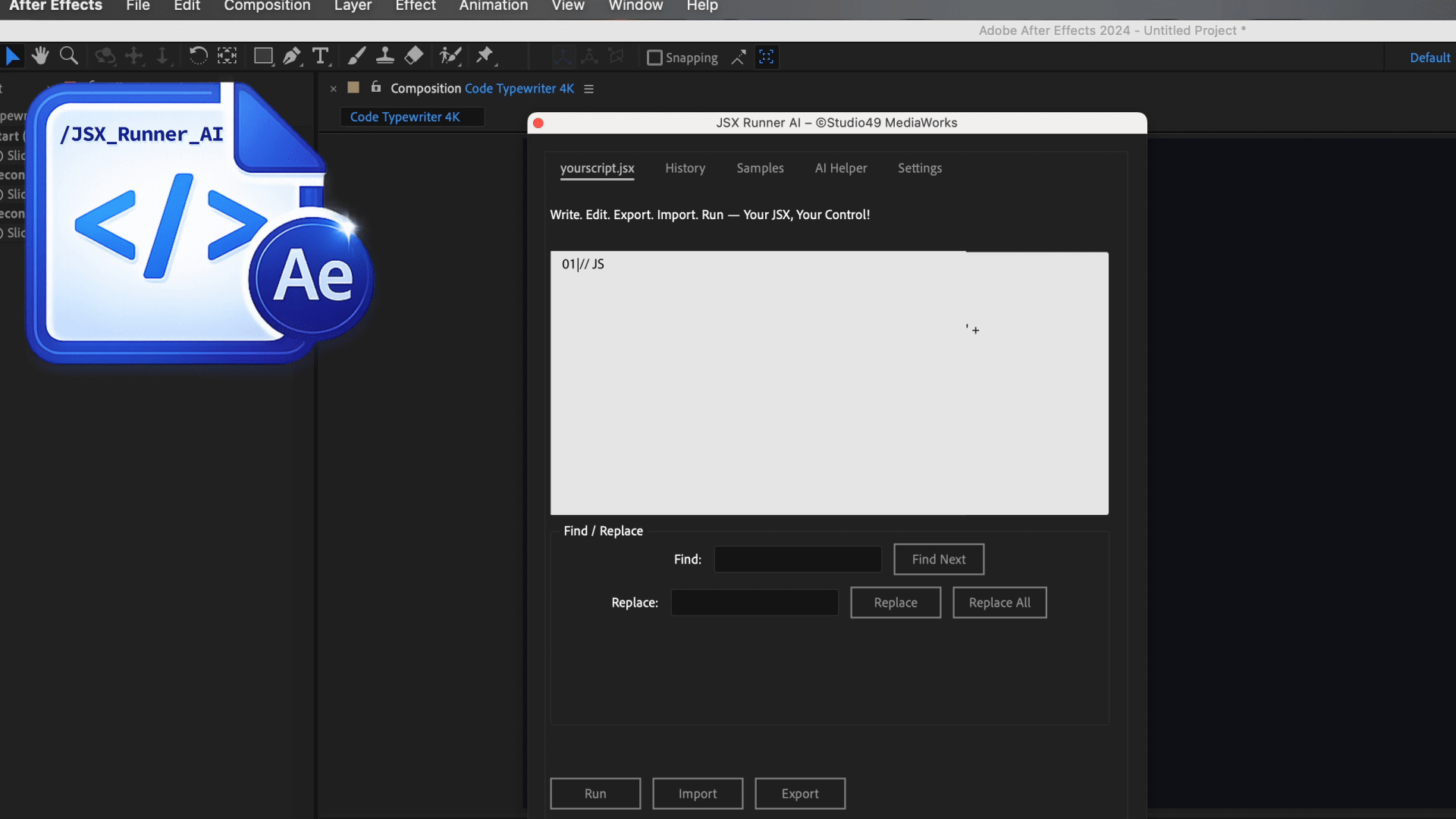Click the 'Adobe After Effects 2024 - Untitled Project' title
Viewport: 1456px width, 819px height.
1112,30
